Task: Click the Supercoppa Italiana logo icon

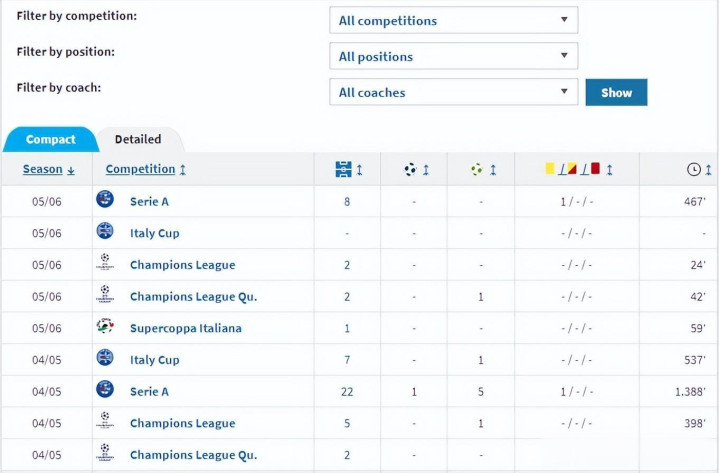Action: click(x=105, y=327)
